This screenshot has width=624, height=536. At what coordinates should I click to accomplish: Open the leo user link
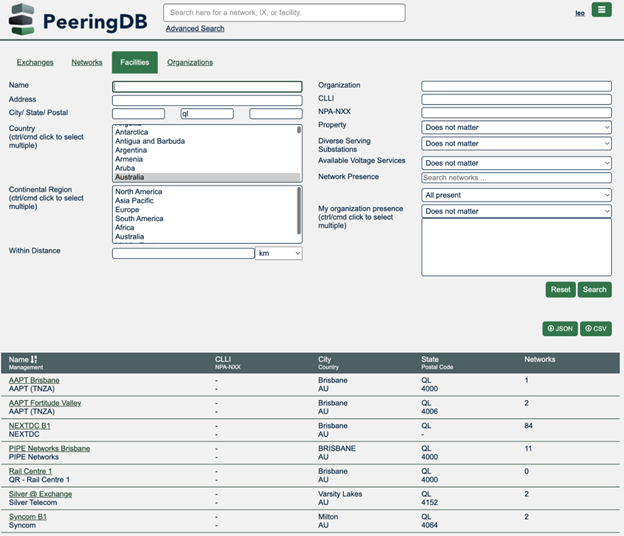point(580,13)
